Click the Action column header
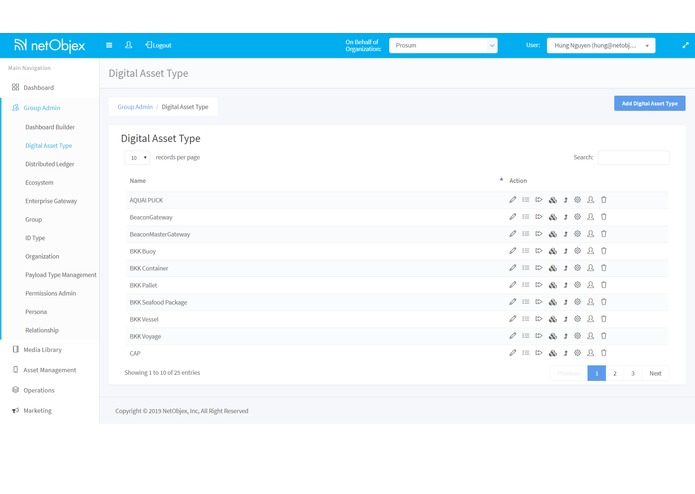Viewport: 695px width, 494px height. tap(518, 181)
